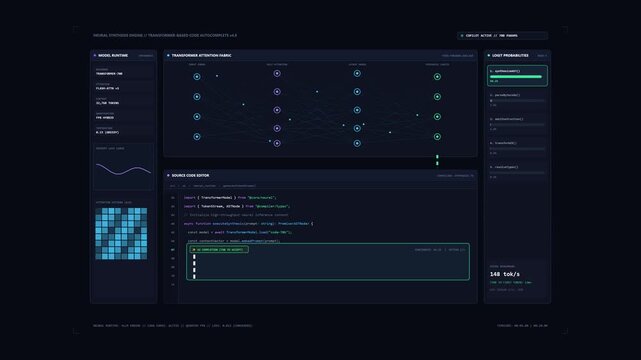Select the third green output node
This screenshot has height=360, width=641.
pos(437,116)
